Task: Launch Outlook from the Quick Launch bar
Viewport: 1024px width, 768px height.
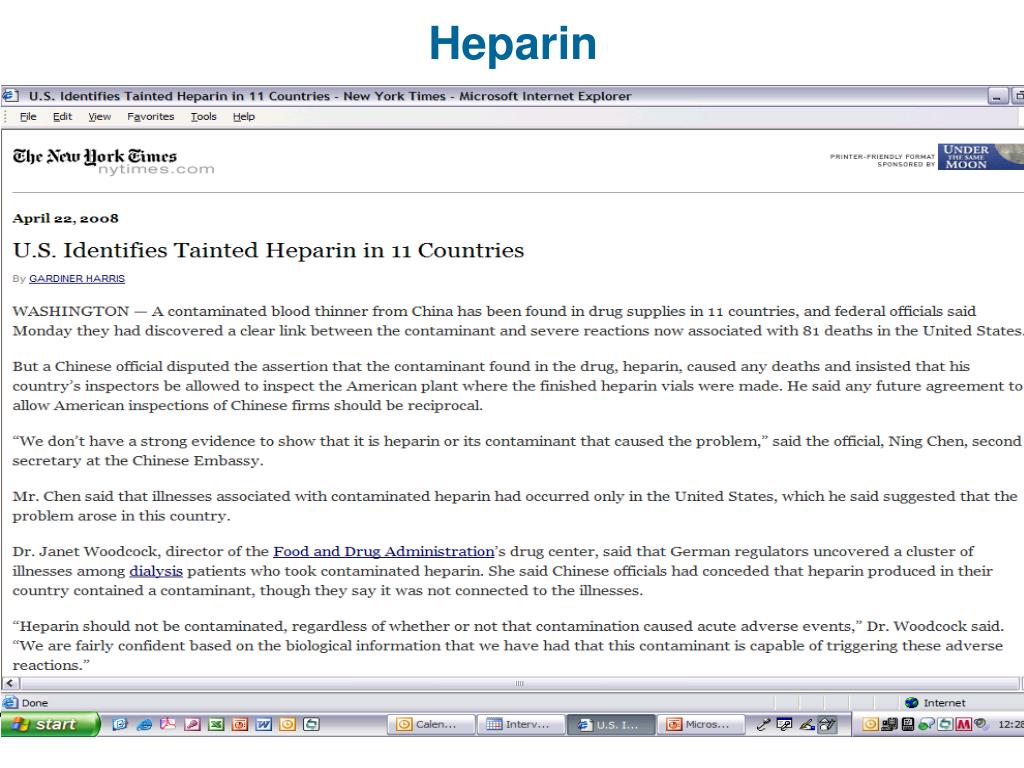Action: pyautogui.click(x=120, y=724)
